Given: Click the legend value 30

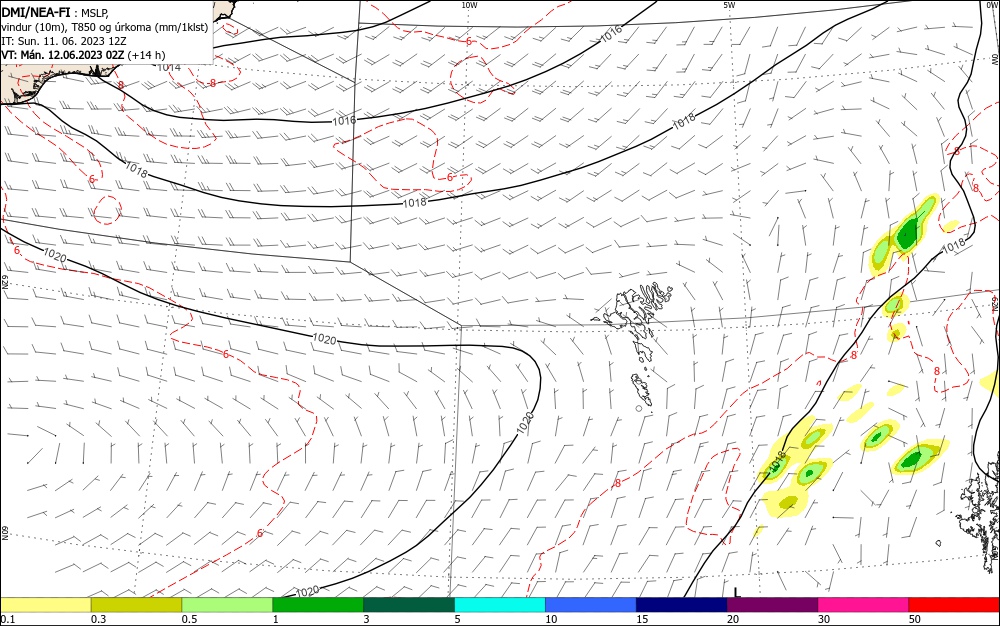Looking at the screenshot, I should pos(824,619).
